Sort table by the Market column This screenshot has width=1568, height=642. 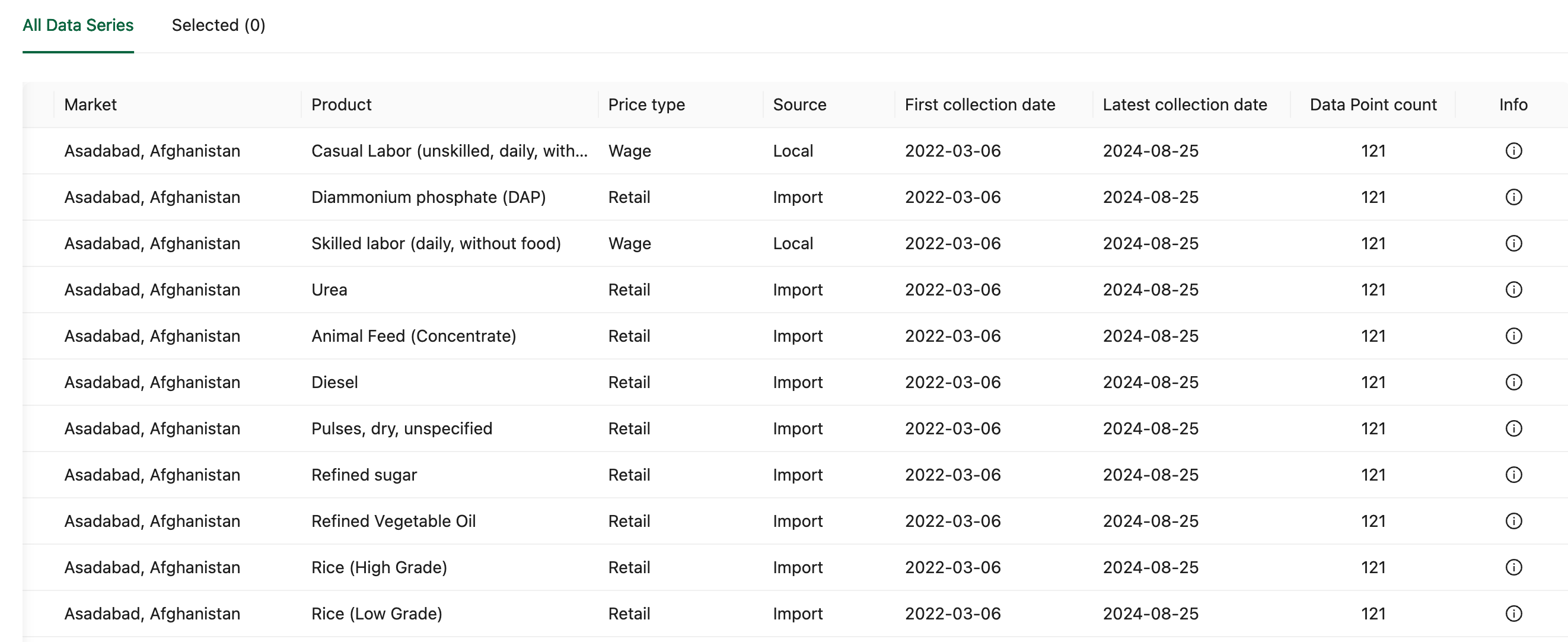[x=90, y=104]
